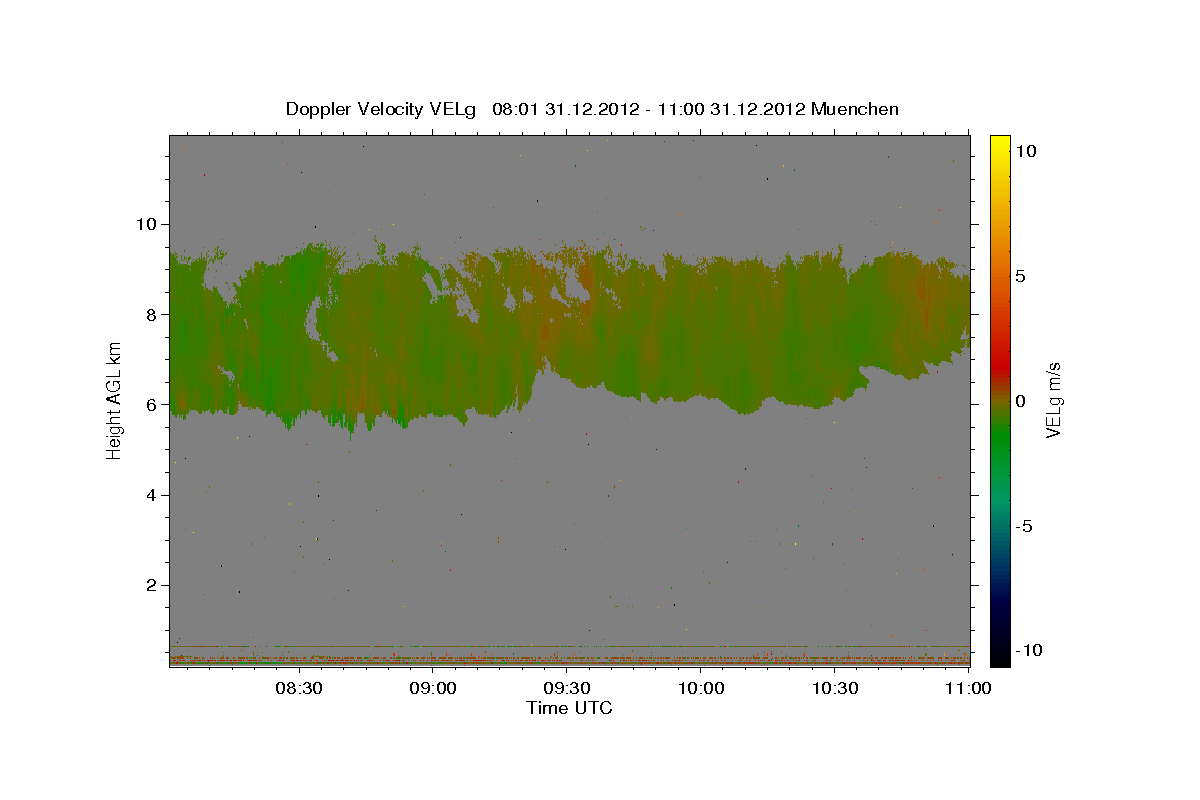Click the height tick label 10

coord(145,224)
